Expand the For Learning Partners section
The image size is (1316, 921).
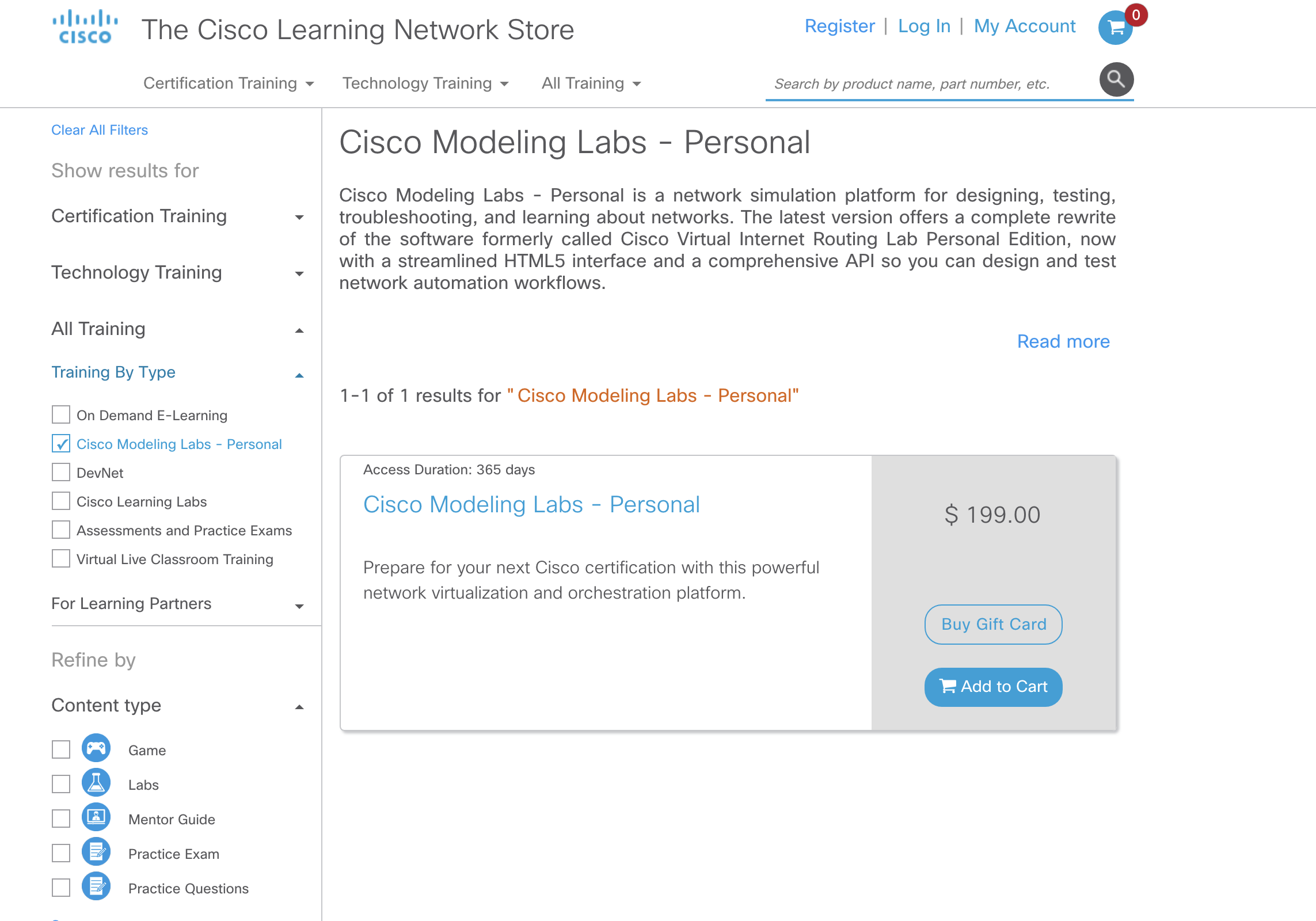[x=299, y=605]
